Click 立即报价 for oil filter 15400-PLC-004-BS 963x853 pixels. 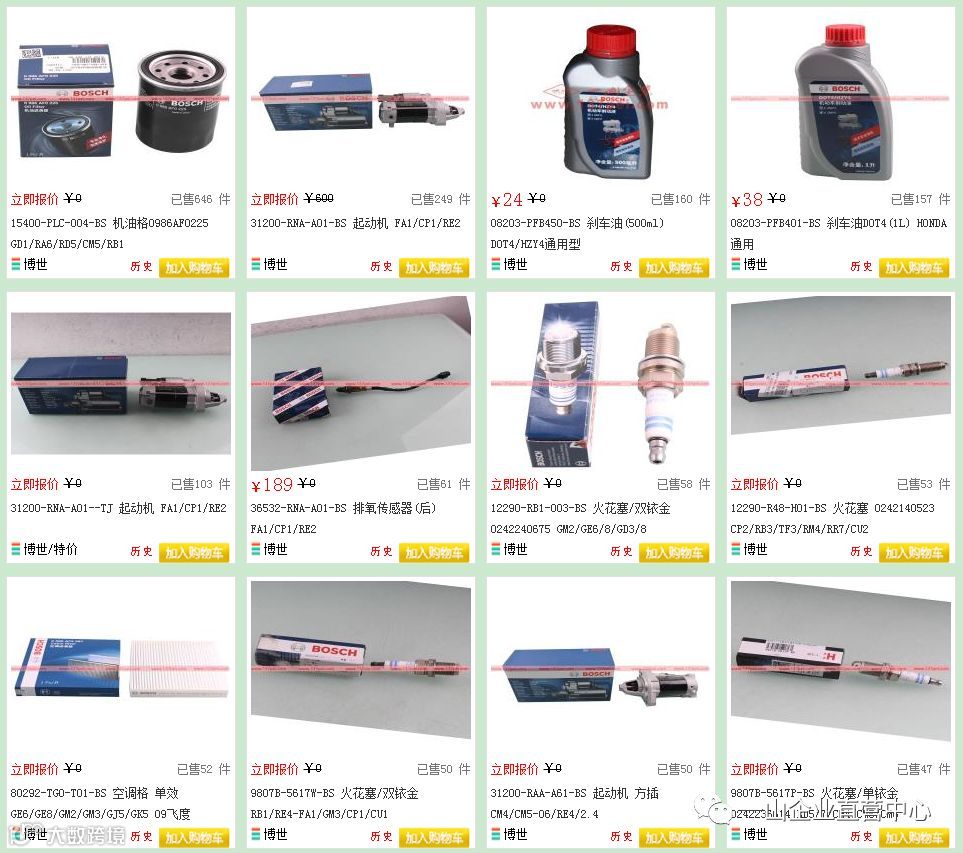click(x=34, y=200)
